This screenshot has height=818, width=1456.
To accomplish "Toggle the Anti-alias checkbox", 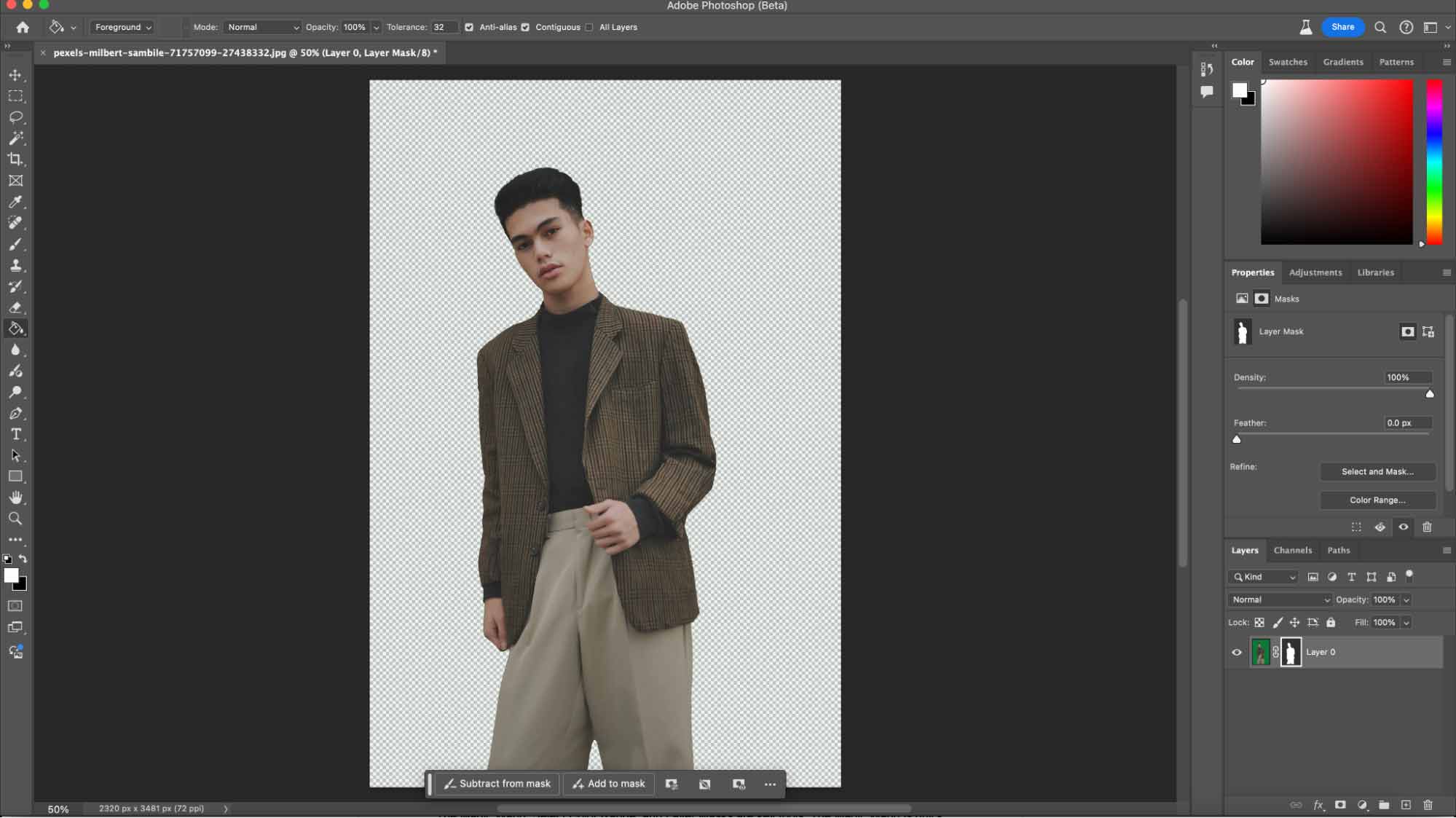I will click(x=469, y=27).
